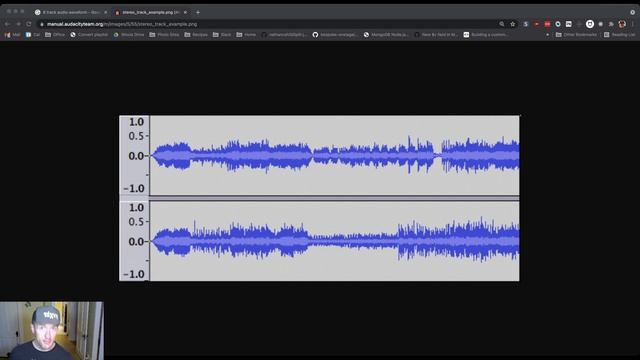Close the first audio waveform tab
Viewport: 640px width, 360px height.
tap(106, 12)
